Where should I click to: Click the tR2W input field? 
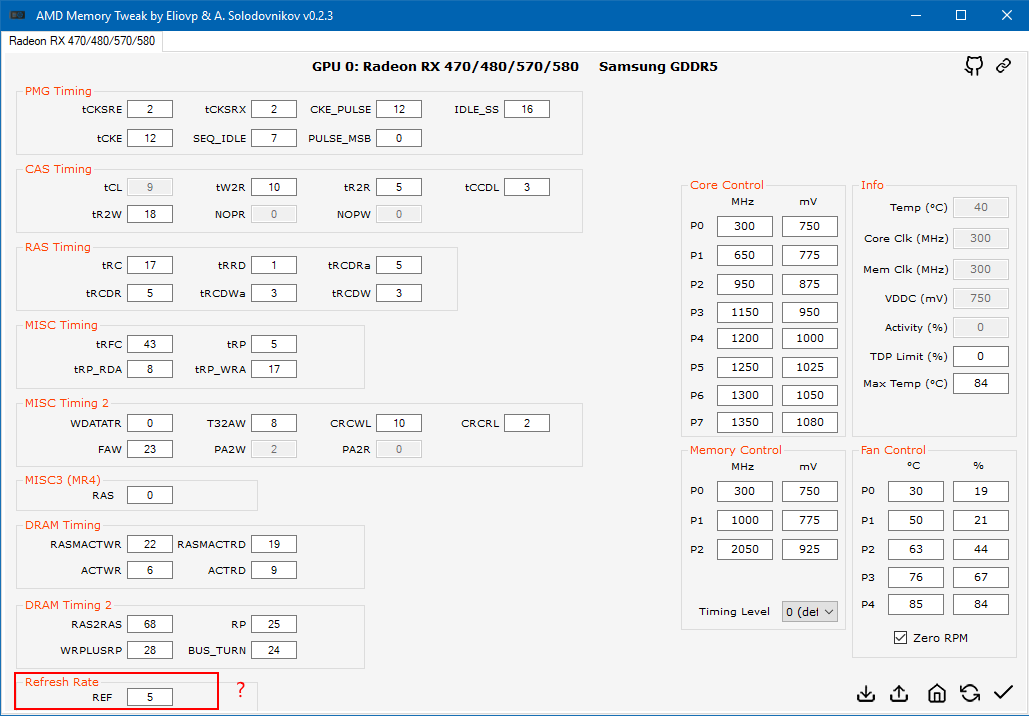tap(150, 214)
